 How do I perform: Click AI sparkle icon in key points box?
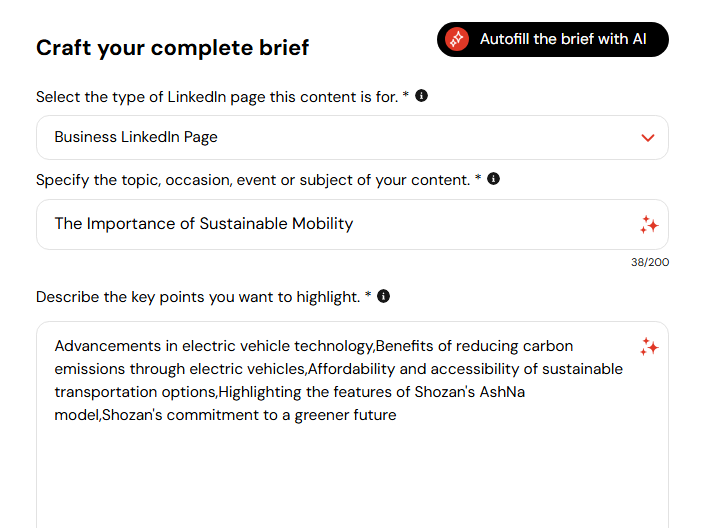[649, 347]
